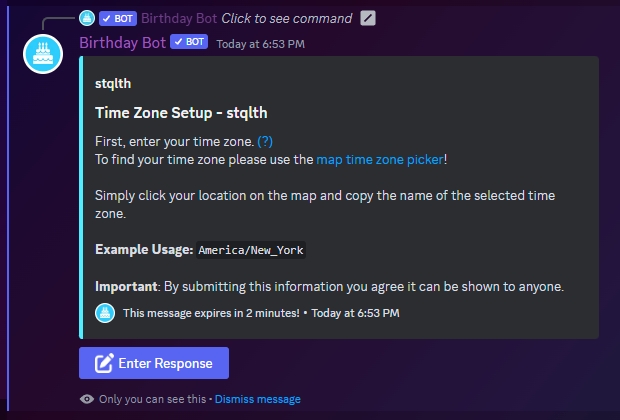The image size is (620, 420).
Task: Click the BOT badge in the reply line
Action: (119, 18)
